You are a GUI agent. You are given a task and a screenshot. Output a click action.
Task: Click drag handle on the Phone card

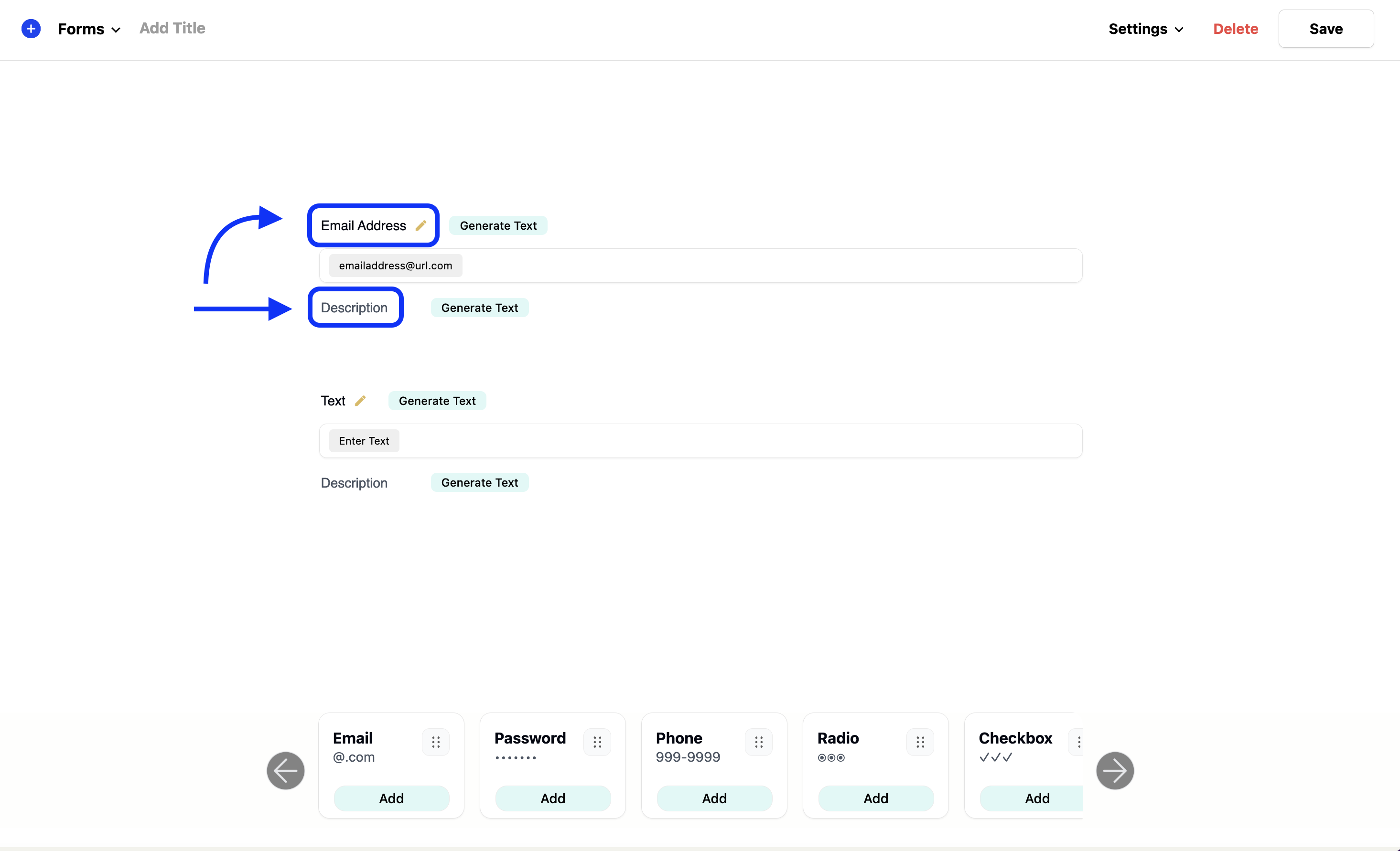coord(758,742)
